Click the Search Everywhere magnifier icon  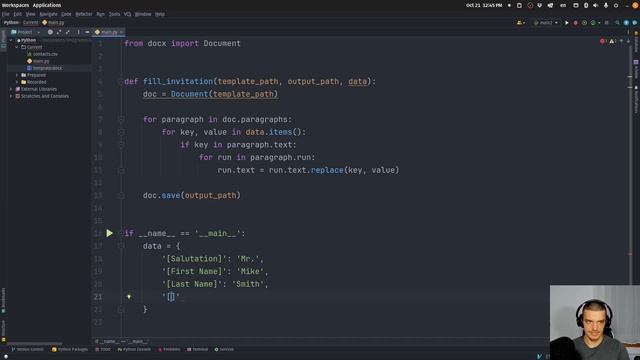click(x=617, y=23)
